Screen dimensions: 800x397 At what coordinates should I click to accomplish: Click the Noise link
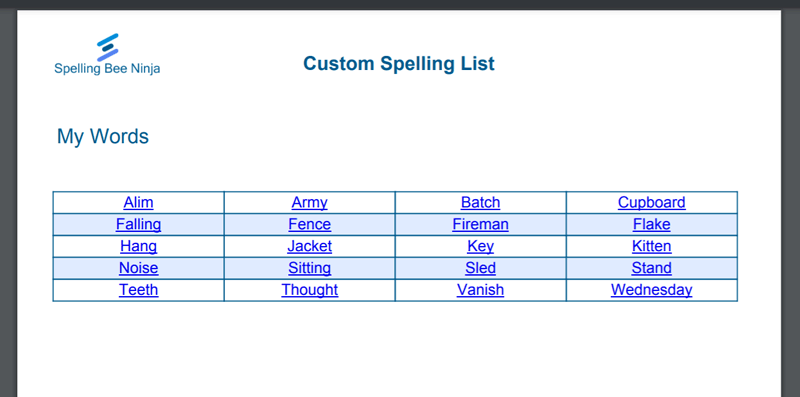click(138, 268)
